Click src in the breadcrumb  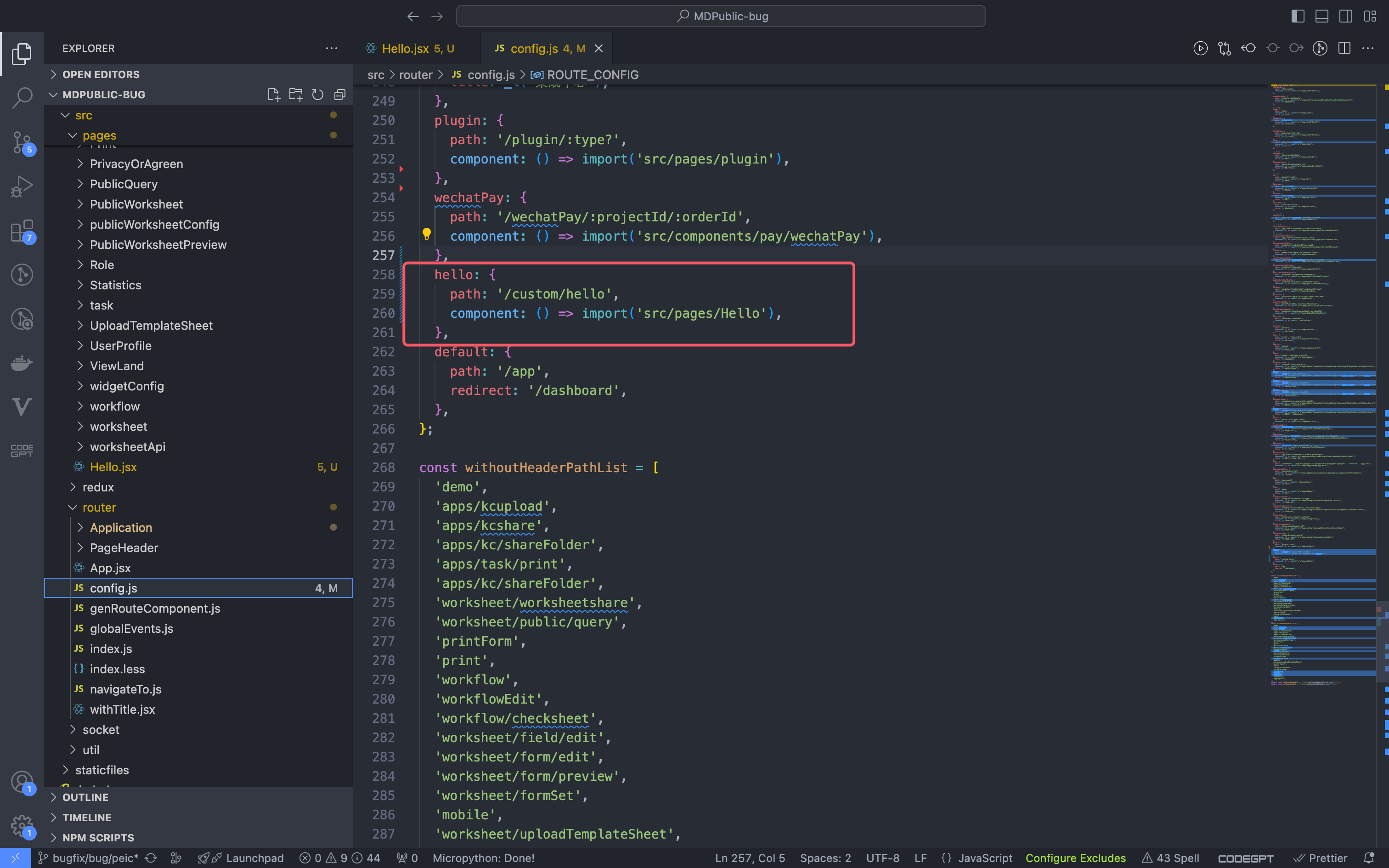pyautogui.click(x=376, y=74)
